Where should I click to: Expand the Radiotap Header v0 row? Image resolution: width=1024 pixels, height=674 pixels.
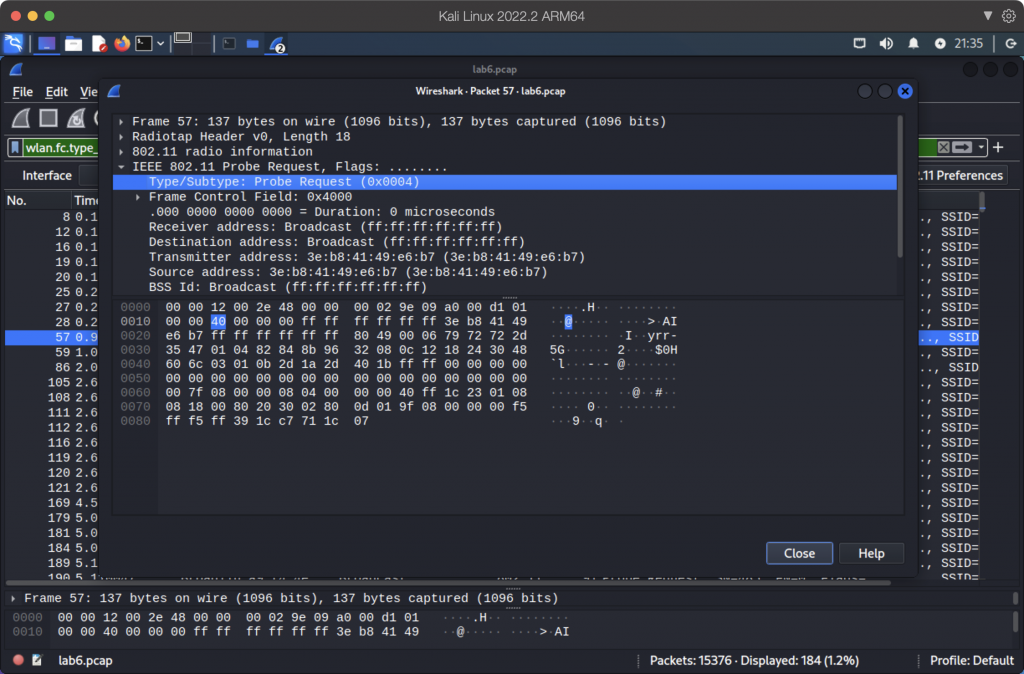(121, 136)
